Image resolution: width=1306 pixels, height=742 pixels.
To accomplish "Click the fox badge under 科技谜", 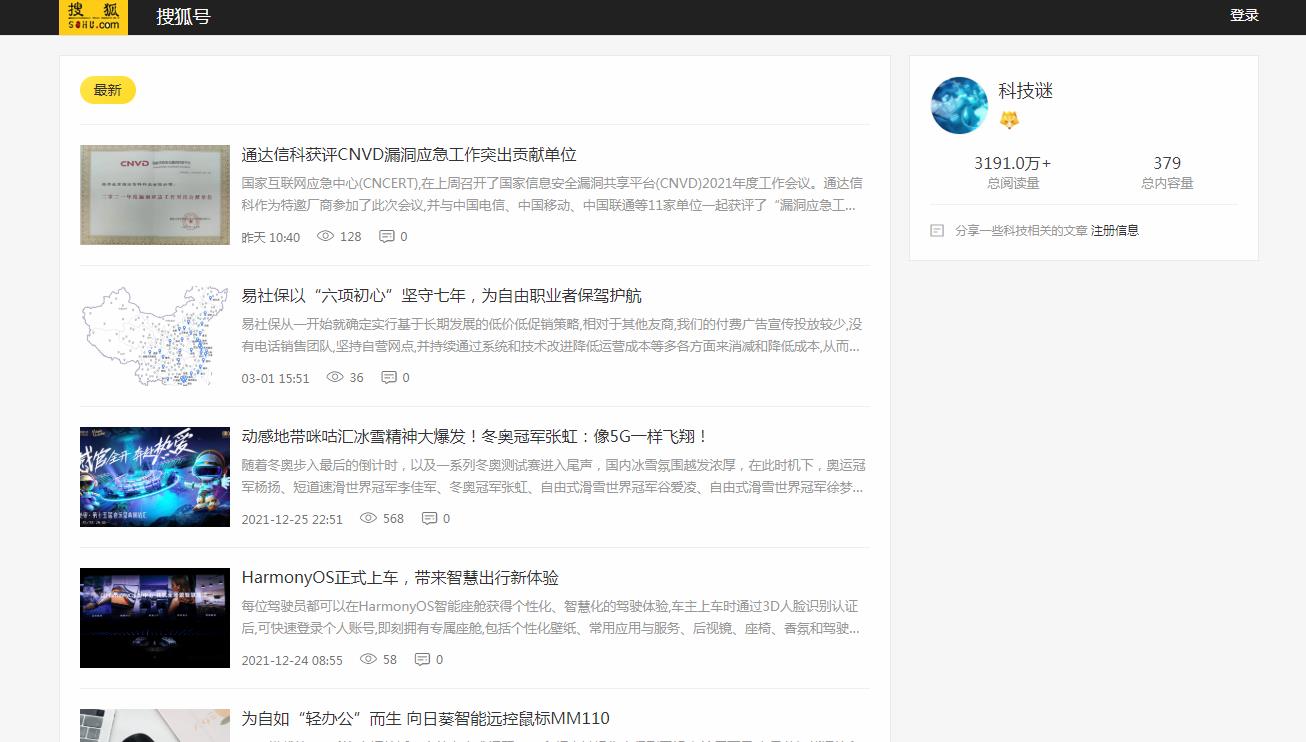I will (1009, 120).
